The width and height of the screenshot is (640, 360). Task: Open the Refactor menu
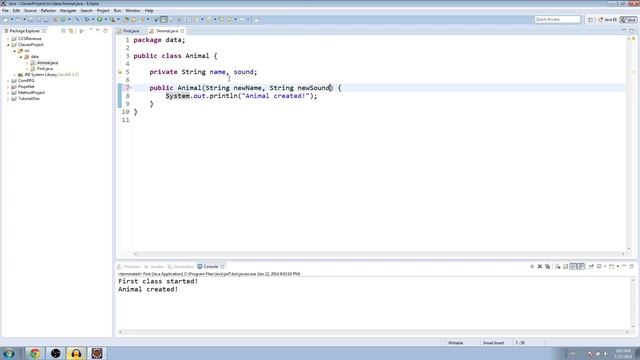tap(48, 11)
